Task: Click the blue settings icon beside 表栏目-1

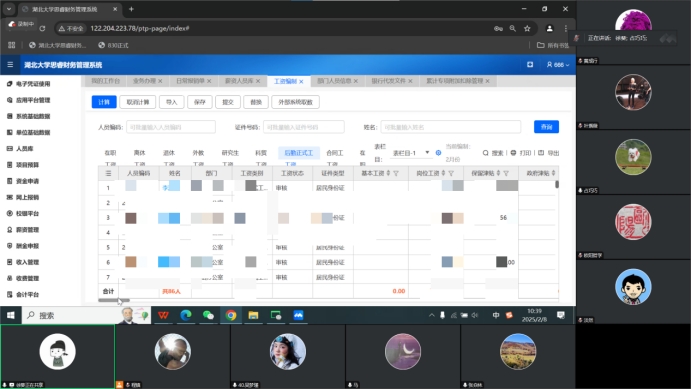Action: (x=438, y=153)
